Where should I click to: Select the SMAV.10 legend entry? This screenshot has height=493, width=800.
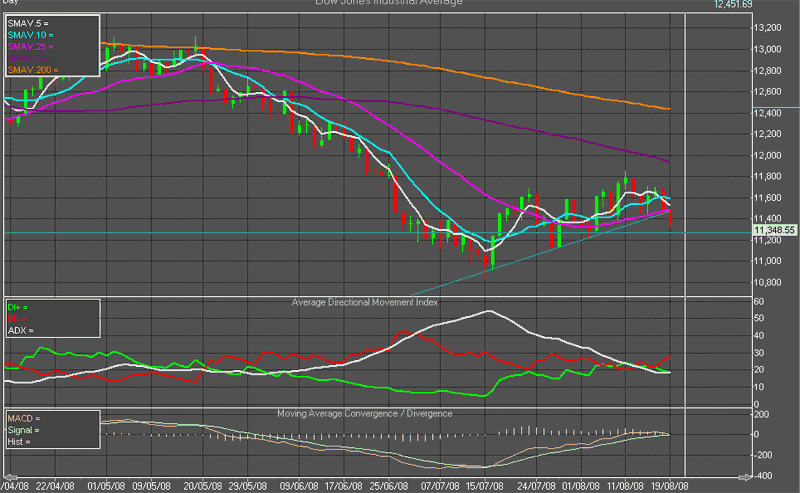(30, 35)
